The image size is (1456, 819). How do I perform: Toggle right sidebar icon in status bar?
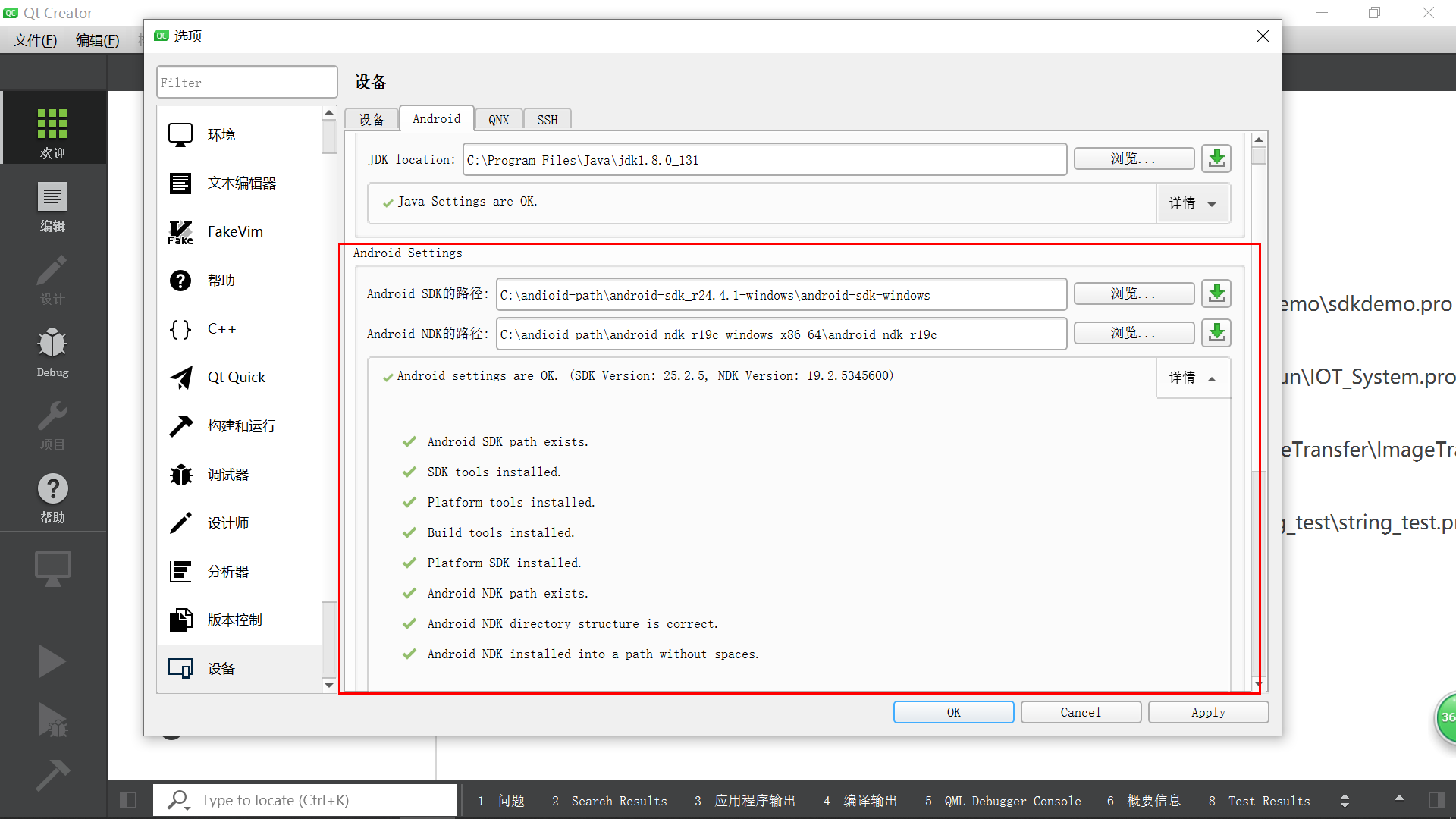coord(1436,800)
